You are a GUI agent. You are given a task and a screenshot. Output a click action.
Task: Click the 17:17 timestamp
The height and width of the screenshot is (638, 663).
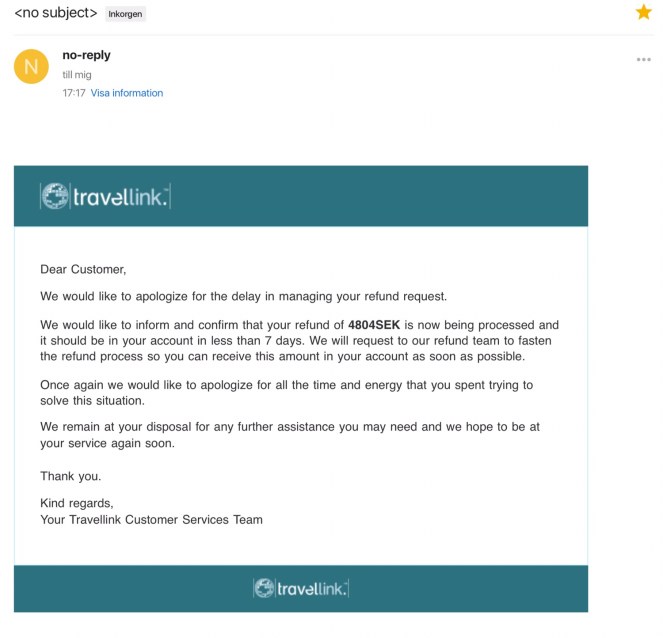coord(73,93)
